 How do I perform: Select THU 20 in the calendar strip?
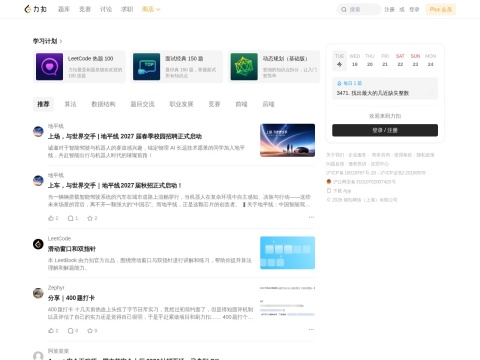pyautogui.click(x=370, y=60)
